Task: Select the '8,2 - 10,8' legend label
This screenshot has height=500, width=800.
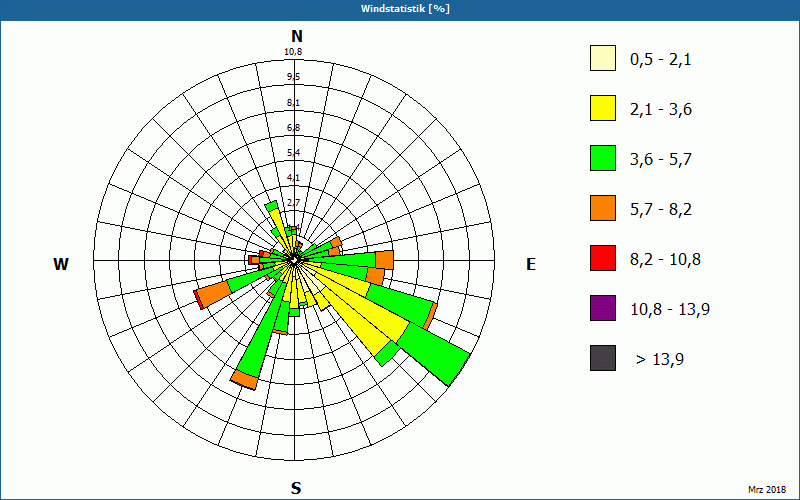Action: [x=666, y=260]
